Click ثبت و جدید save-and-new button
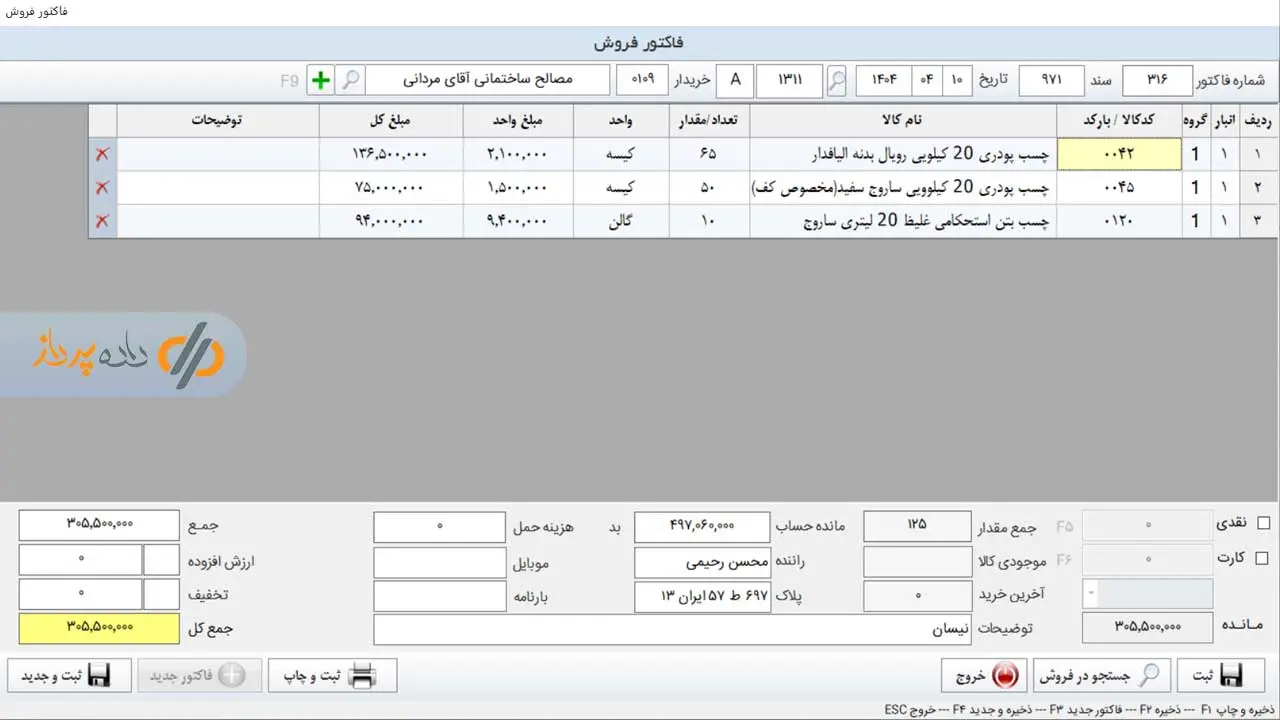Image resolution: width=1280 pixels, height=720 pixels. 70,676
